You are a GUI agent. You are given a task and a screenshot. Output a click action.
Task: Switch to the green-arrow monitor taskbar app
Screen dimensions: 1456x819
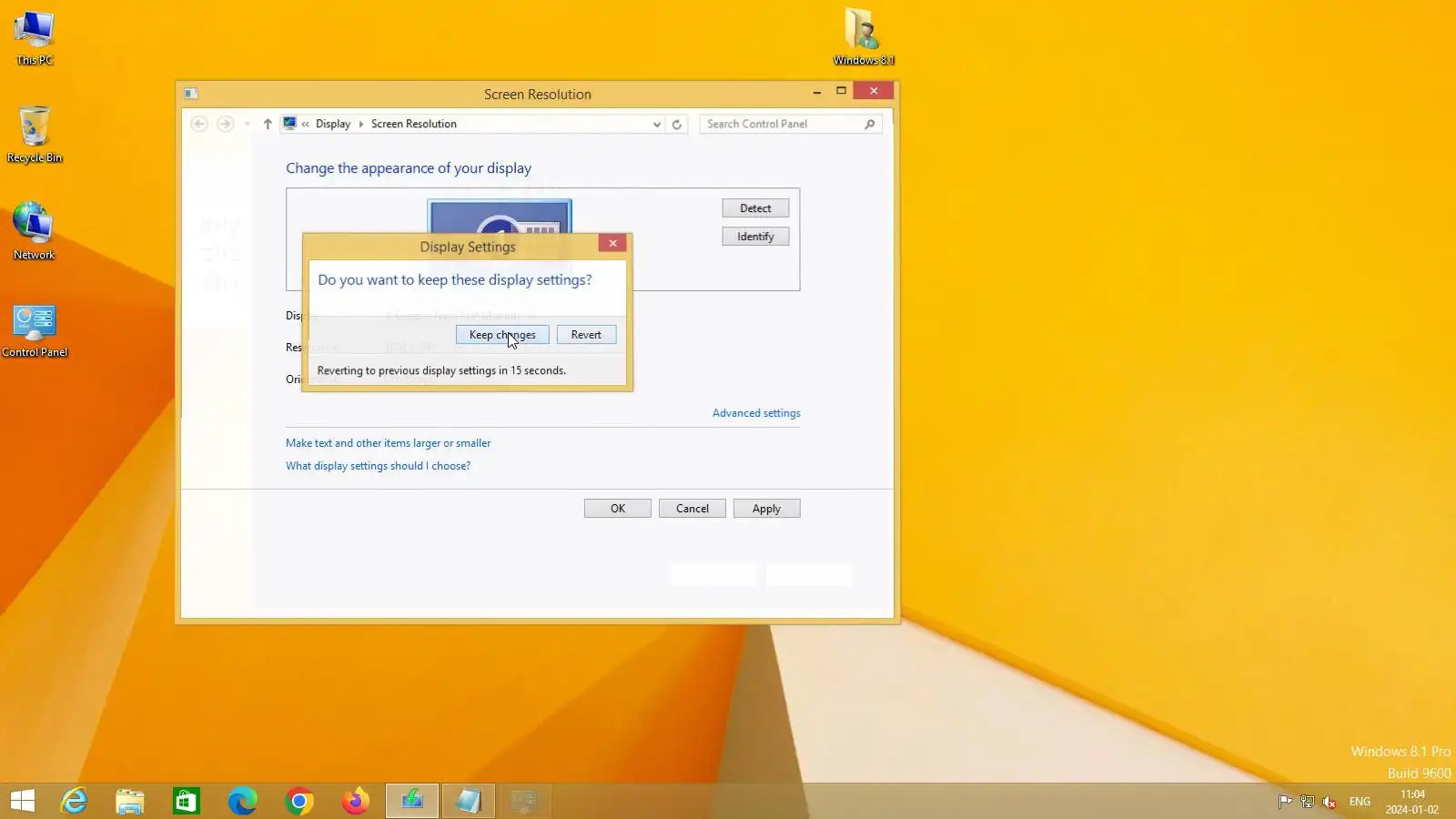coord(412,801)
